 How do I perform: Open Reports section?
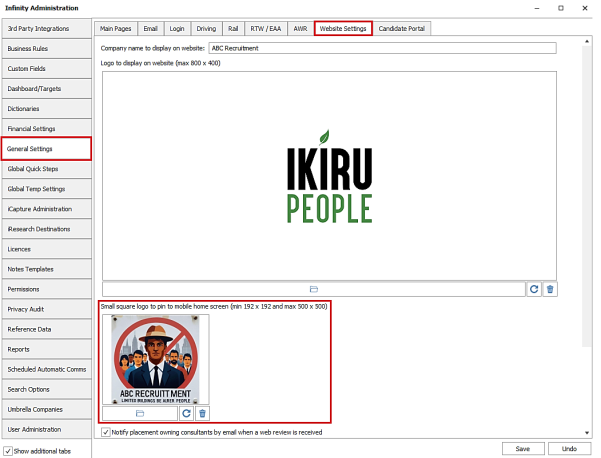pyautogui.click(x=46, y=350)
